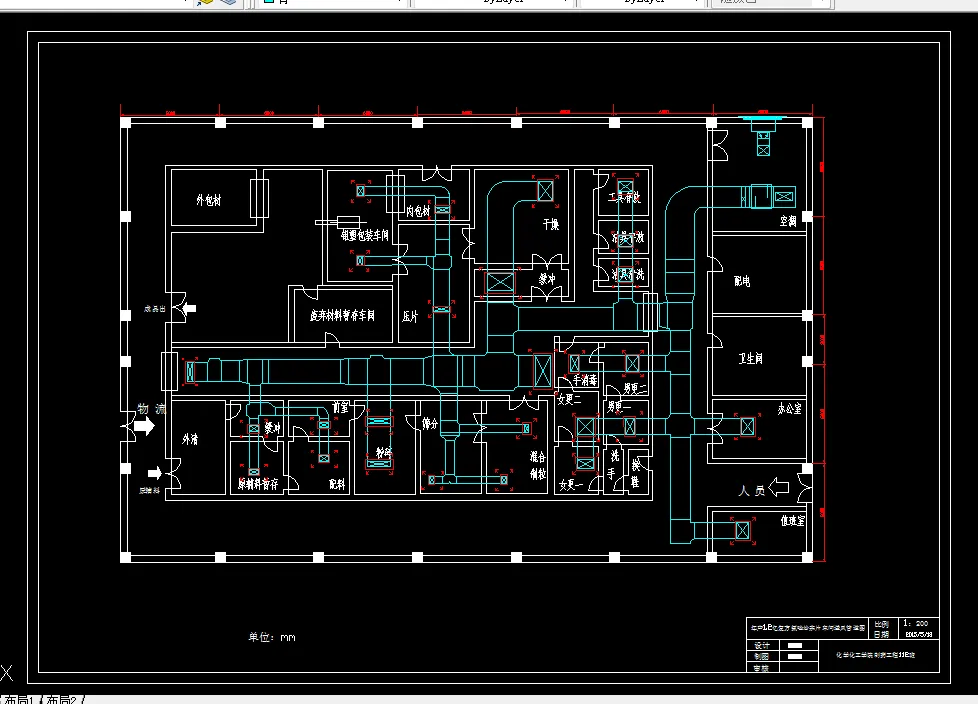Viewport: 978px width, 704px height.
Task: Select the 配料 room label
Action: point(337,484)
